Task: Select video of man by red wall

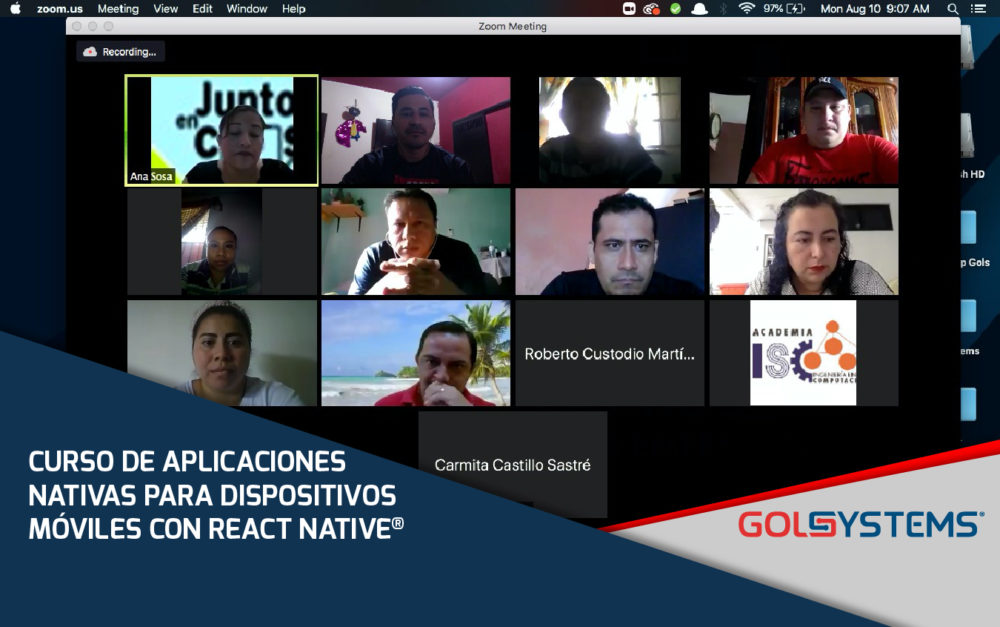Action: [416, 131]
